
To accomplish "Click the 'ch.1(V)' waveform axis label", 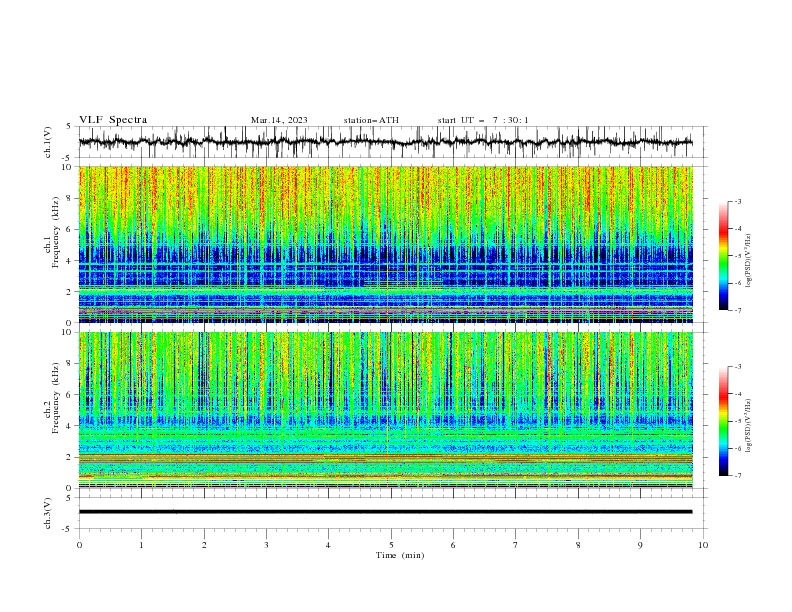I will click(x=48, y=142).
